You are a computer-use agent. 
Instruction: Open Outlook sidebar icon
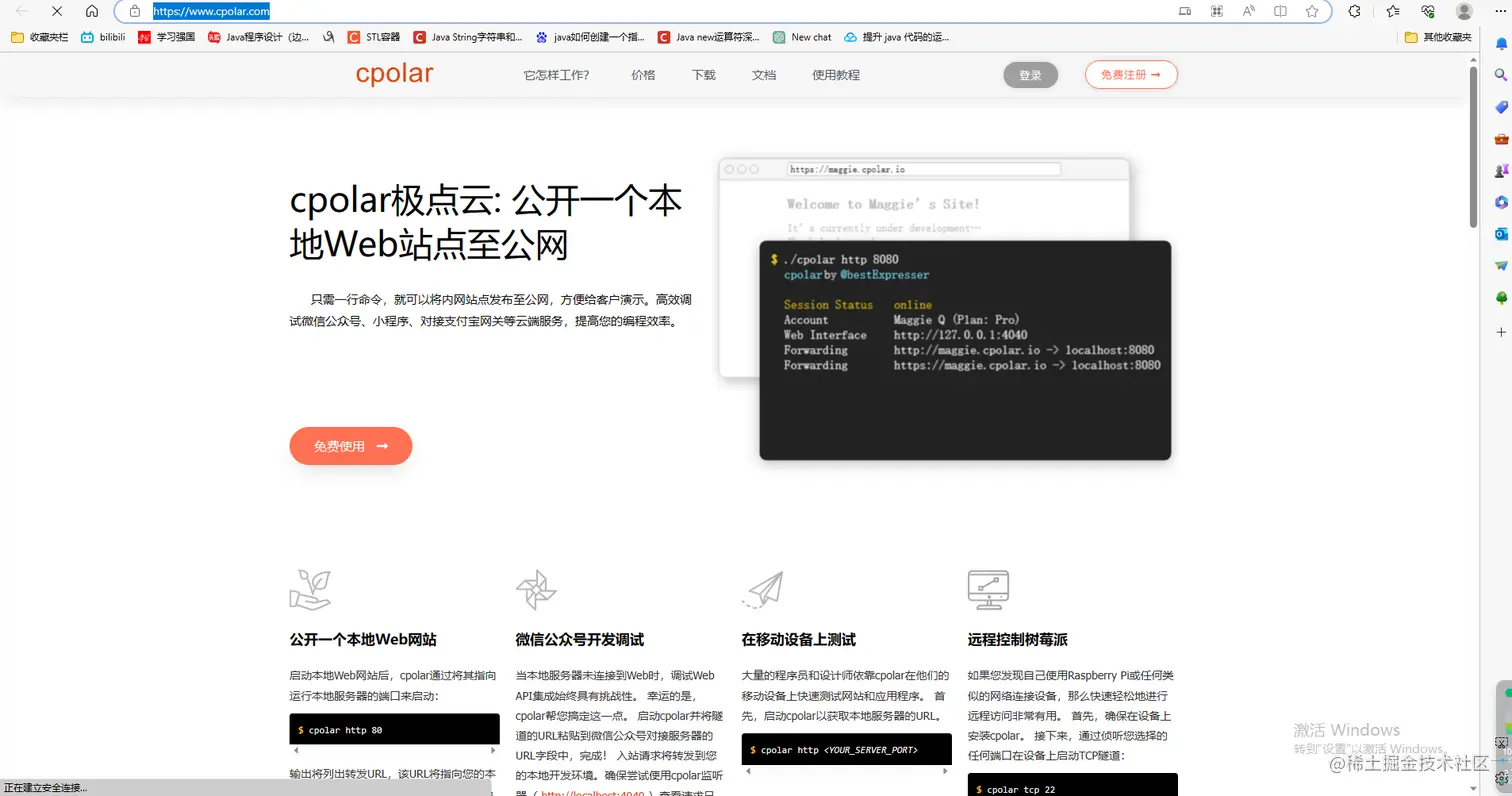click(1501, 234)
